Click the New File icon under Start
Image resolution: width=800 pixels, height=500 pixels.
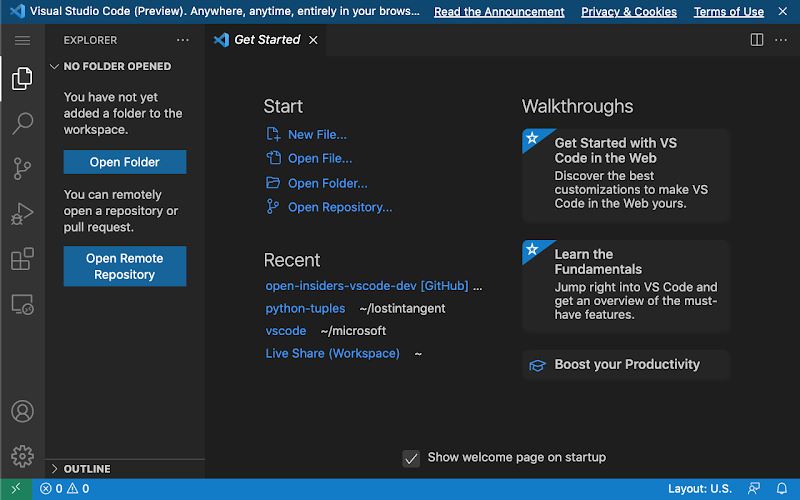273,134
